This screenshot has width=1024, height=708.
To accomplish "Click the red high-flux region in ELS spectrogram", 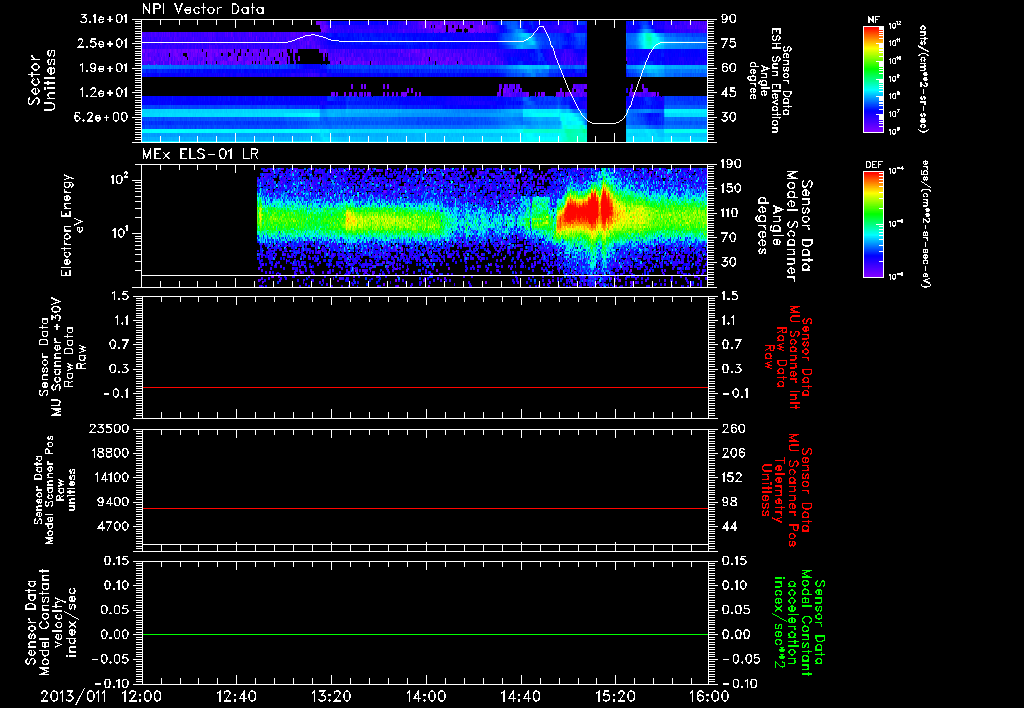I will coord(586,212).
